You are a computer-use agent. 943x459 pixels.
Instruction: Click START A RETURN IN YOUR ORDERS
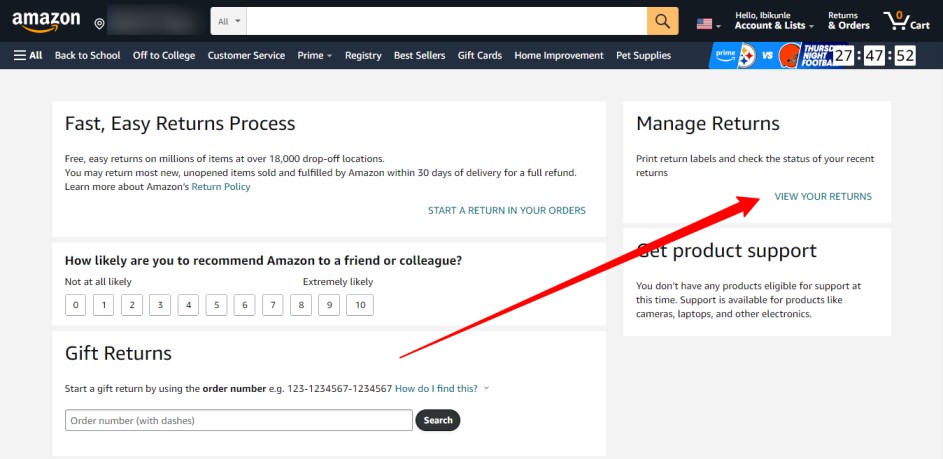click(x=506, y=211)
